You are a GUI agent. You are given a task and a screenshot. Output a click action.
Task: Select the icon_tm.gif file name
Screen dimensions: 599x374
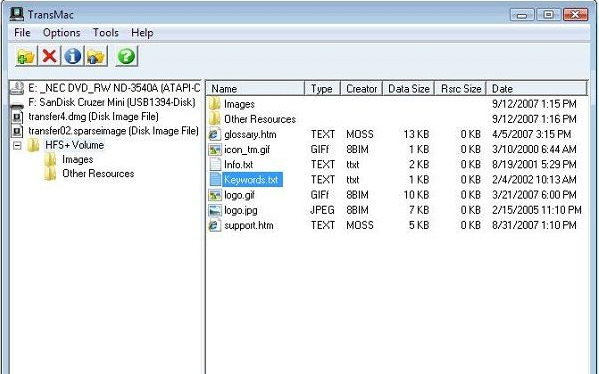point(247,149)
